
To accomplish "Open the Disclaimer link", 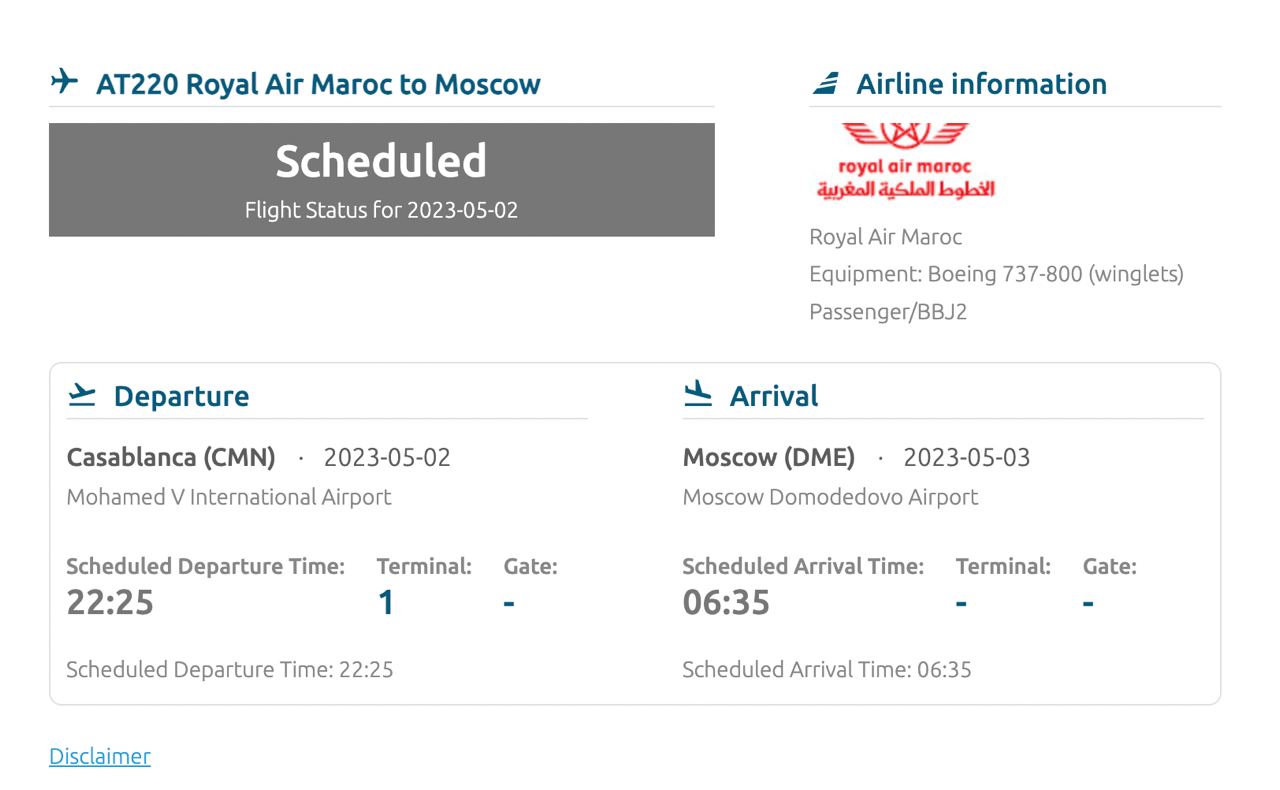I will click(x=100, y=756).
